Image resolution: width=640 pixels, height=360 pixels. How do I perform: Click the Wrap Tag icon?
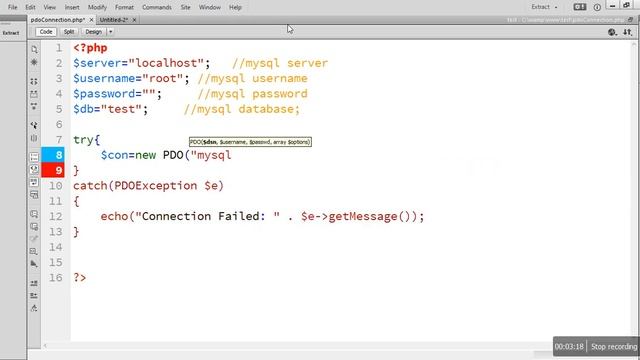click(x=34, y=239)
